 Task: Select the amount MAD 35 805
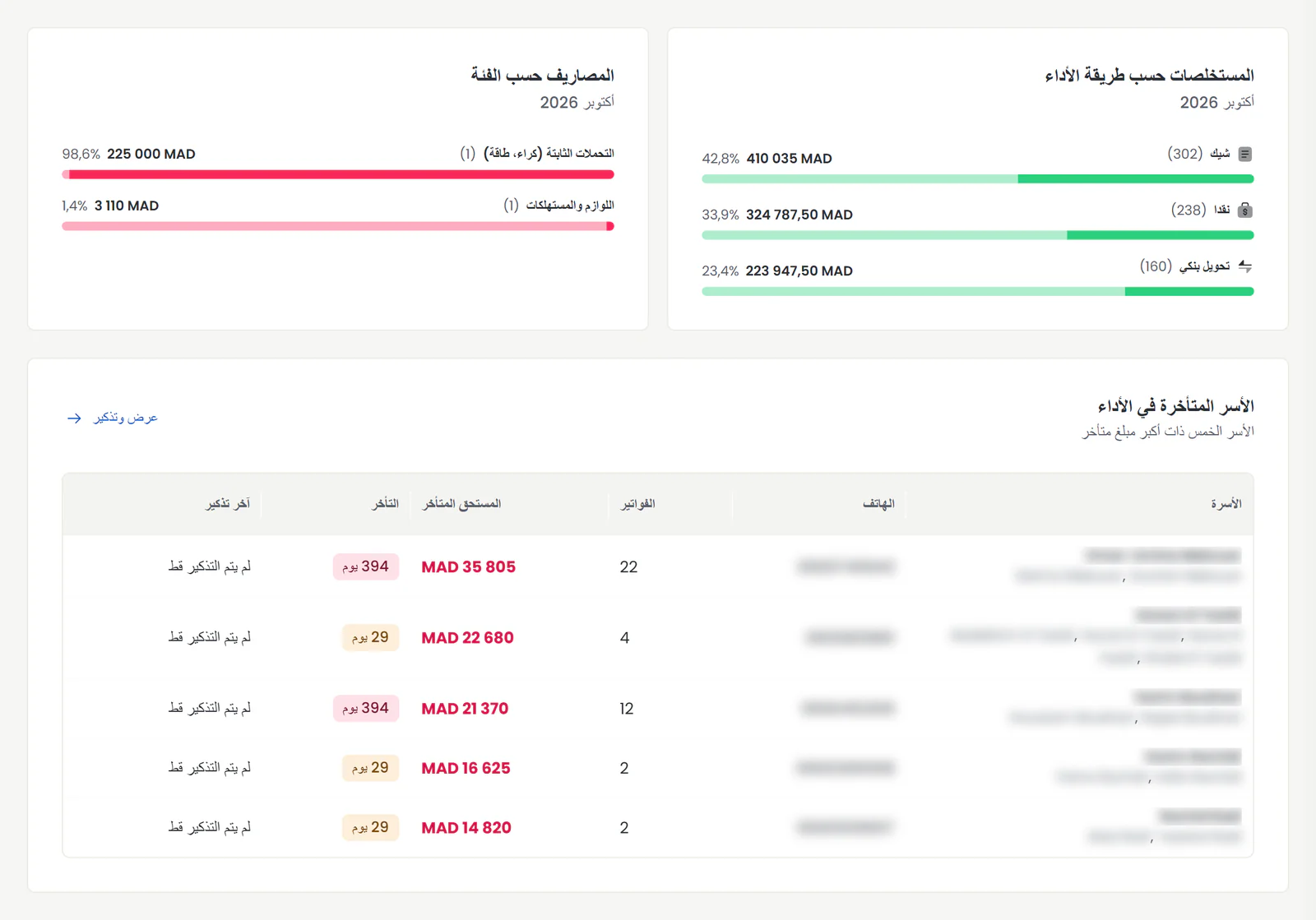click(x=469, y=567)
